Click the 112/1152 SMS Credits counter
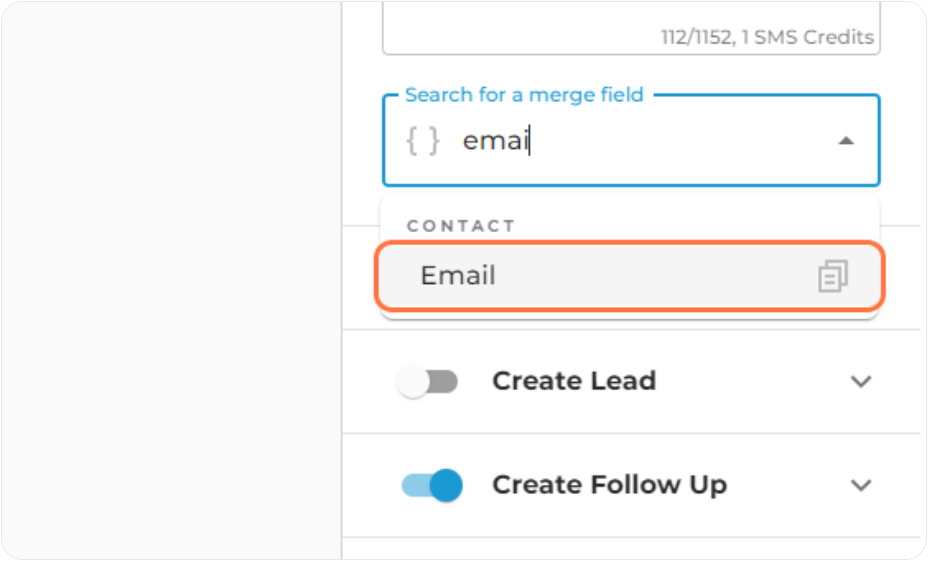Viewport: 930px width, 563px height. (x=767, y=37)
